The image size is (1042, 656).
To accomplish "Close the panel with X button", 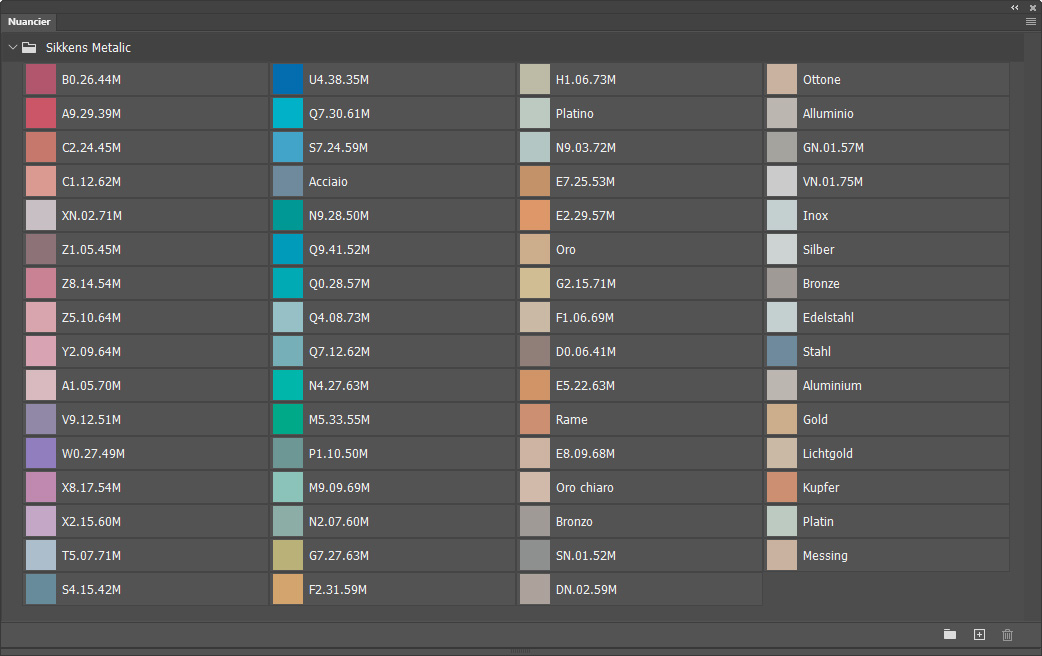I will (x=1033, y=7).
